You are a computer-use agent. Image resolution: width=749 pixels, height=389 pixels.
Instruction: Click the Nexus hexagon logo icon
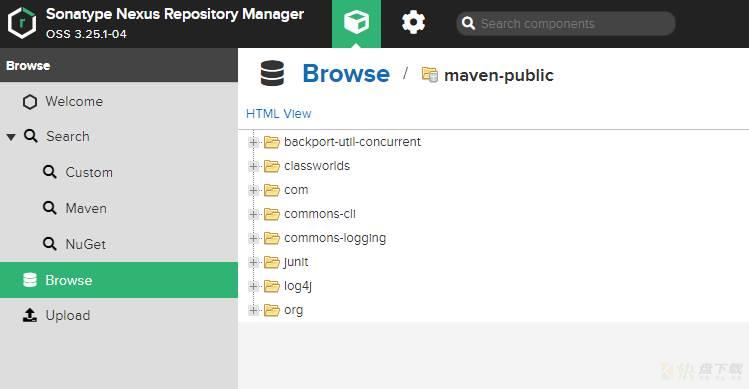22,23
